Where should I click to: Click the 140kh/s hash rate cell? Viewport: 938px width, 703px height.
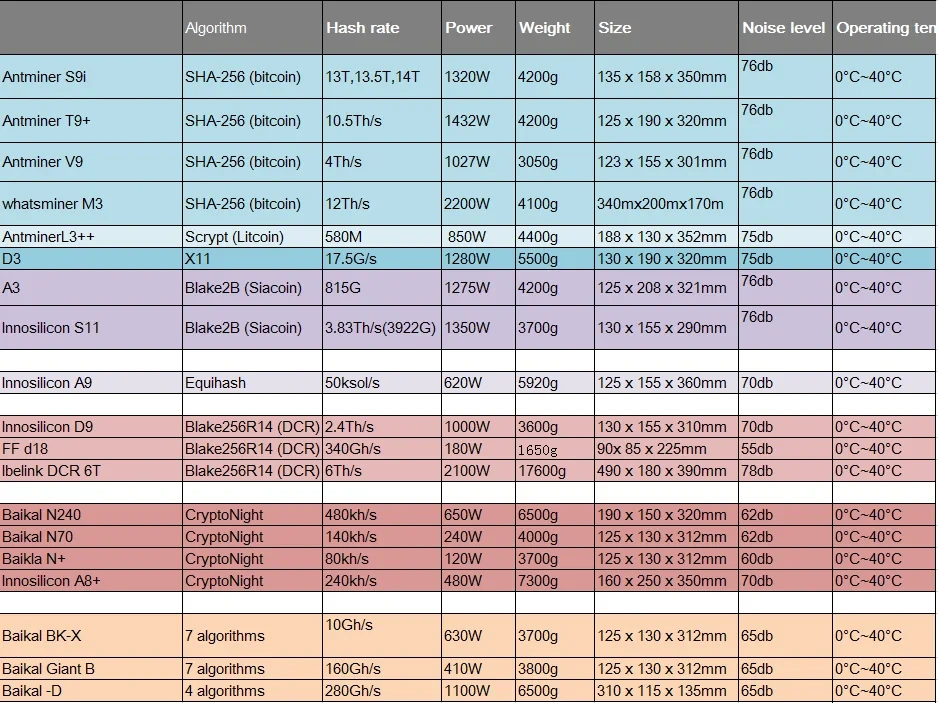click(x=382, y=537)
